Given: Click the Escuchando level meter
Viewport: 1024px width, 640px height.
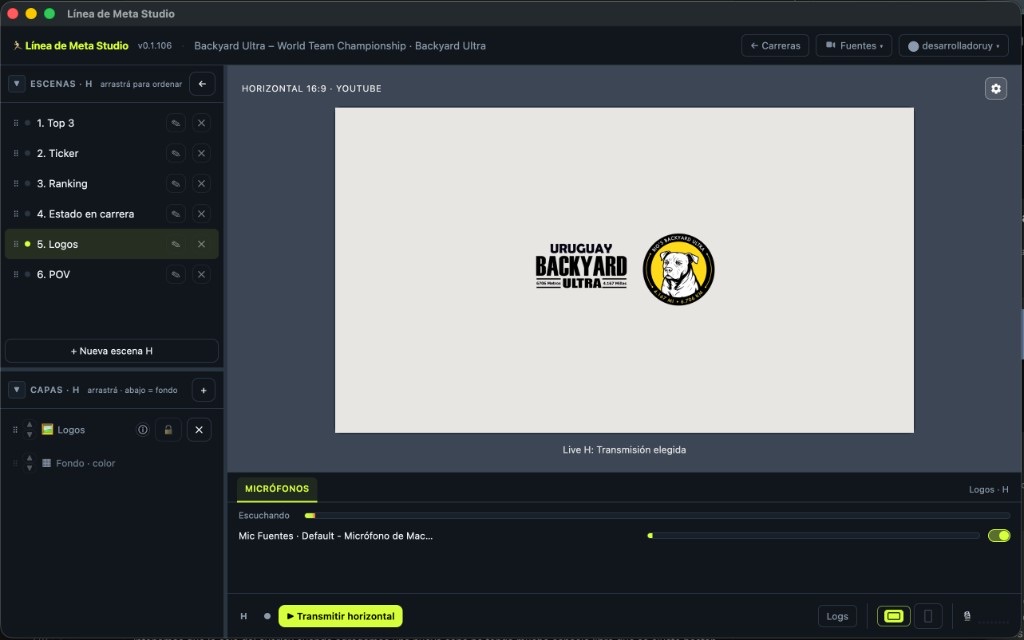Looking at the screenshot, I should (657, 515).
